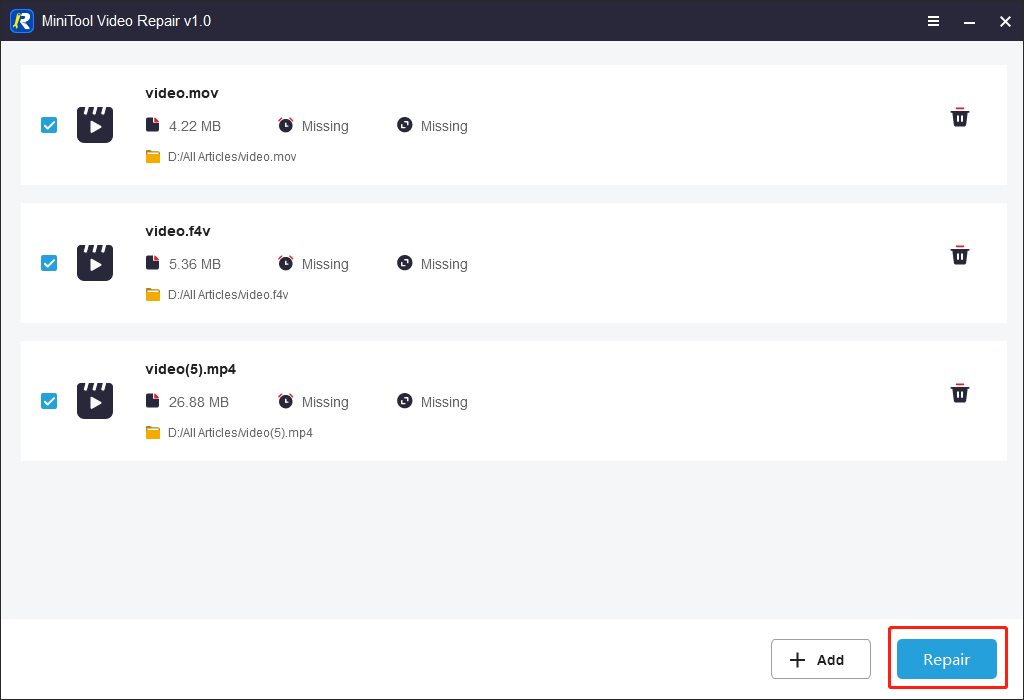Viewport: 1024px width, 700px height.
Task: Click the file size icon beside 26.88 MB
Action: [x=152, y=400]
